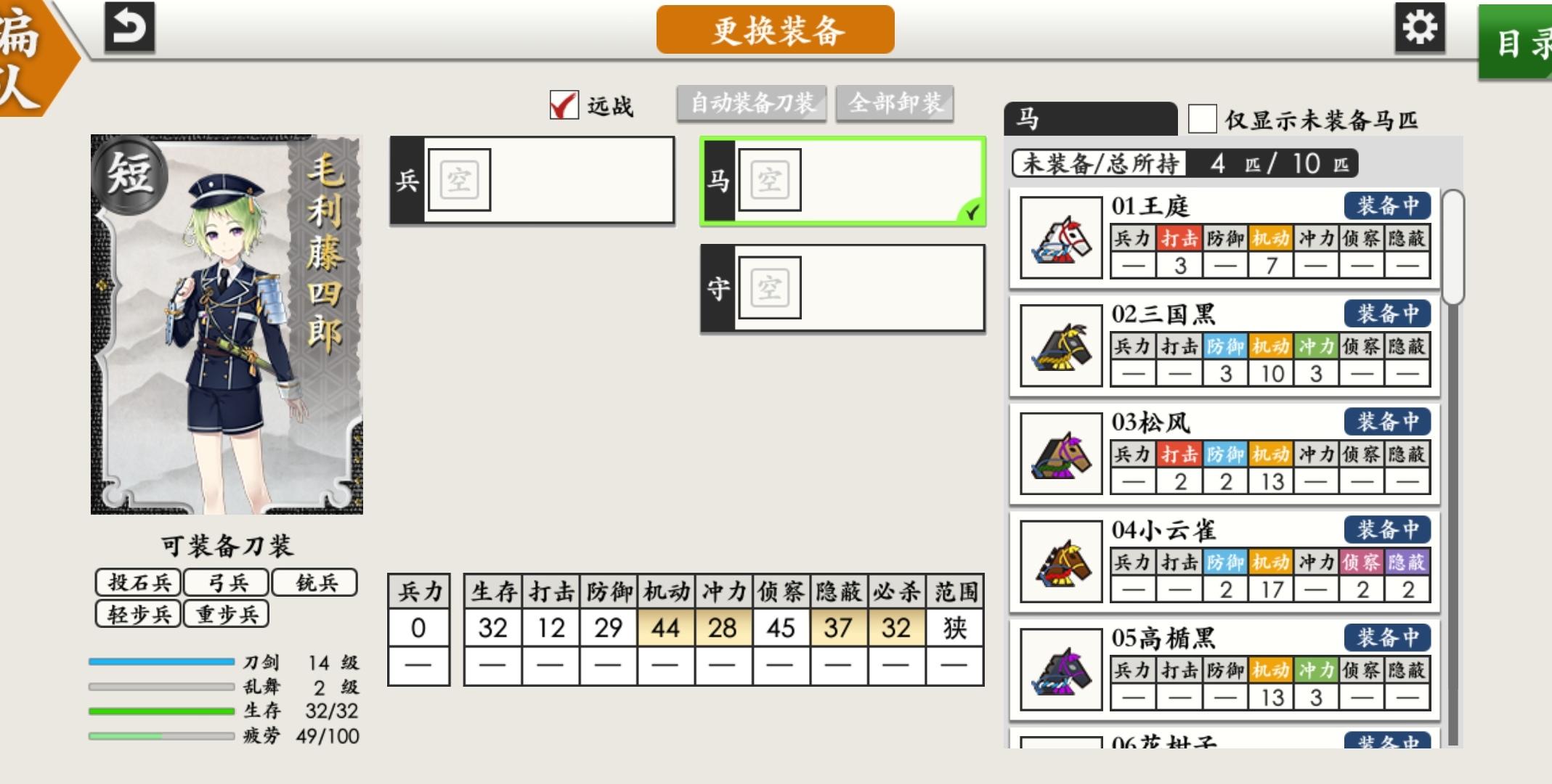Screen dimensions: 1552x784
Task: Click the empty 兵 troop slot icon
Action: pyautogui.click(x=459, y=180)
